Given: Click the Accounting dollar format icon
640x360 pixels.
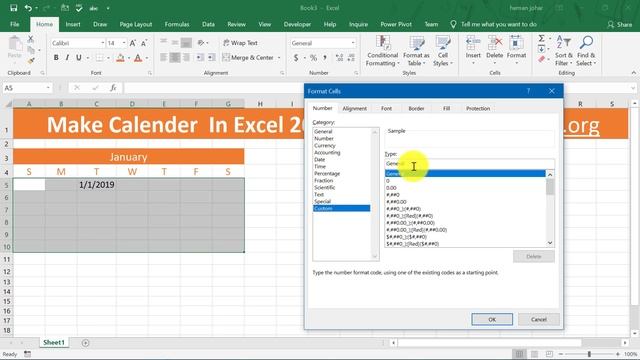Looking at the screenshot, I should (296, 58).
